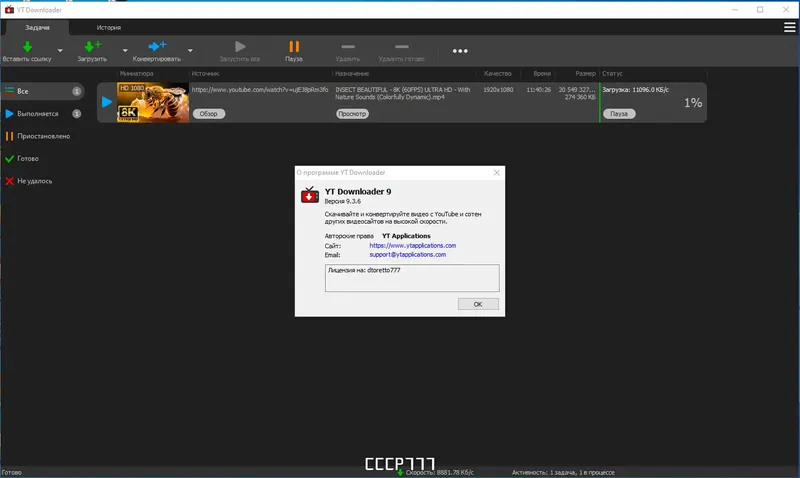Expand the Конвертировать dropdown arrow
800x478 pixels.
190,51
